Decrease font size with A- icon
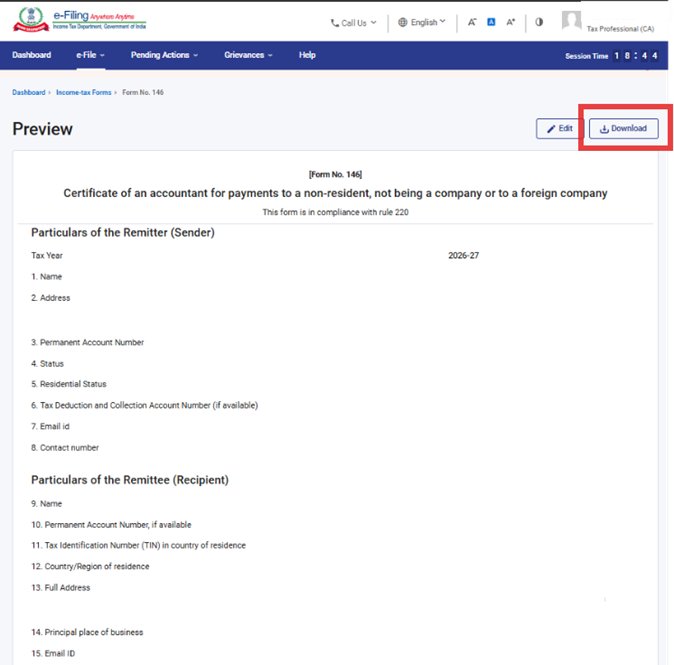 tap(472, 22)
